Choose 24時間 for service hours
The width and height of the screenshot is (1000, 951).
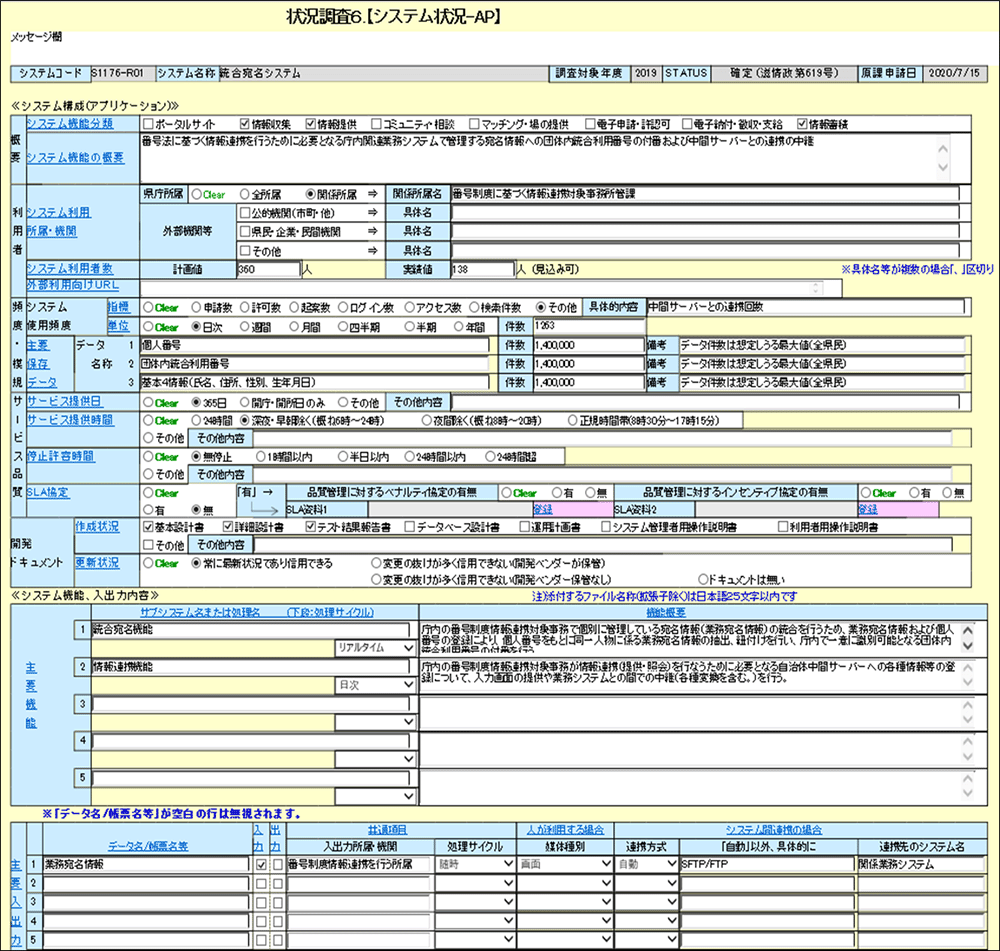tap(196, 420)
